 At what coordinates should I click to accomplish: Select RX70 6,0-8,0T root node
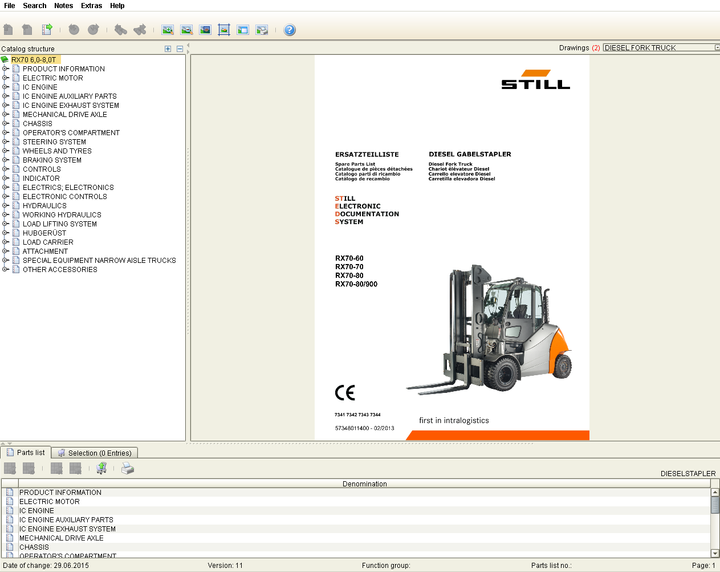coord(34,60)
